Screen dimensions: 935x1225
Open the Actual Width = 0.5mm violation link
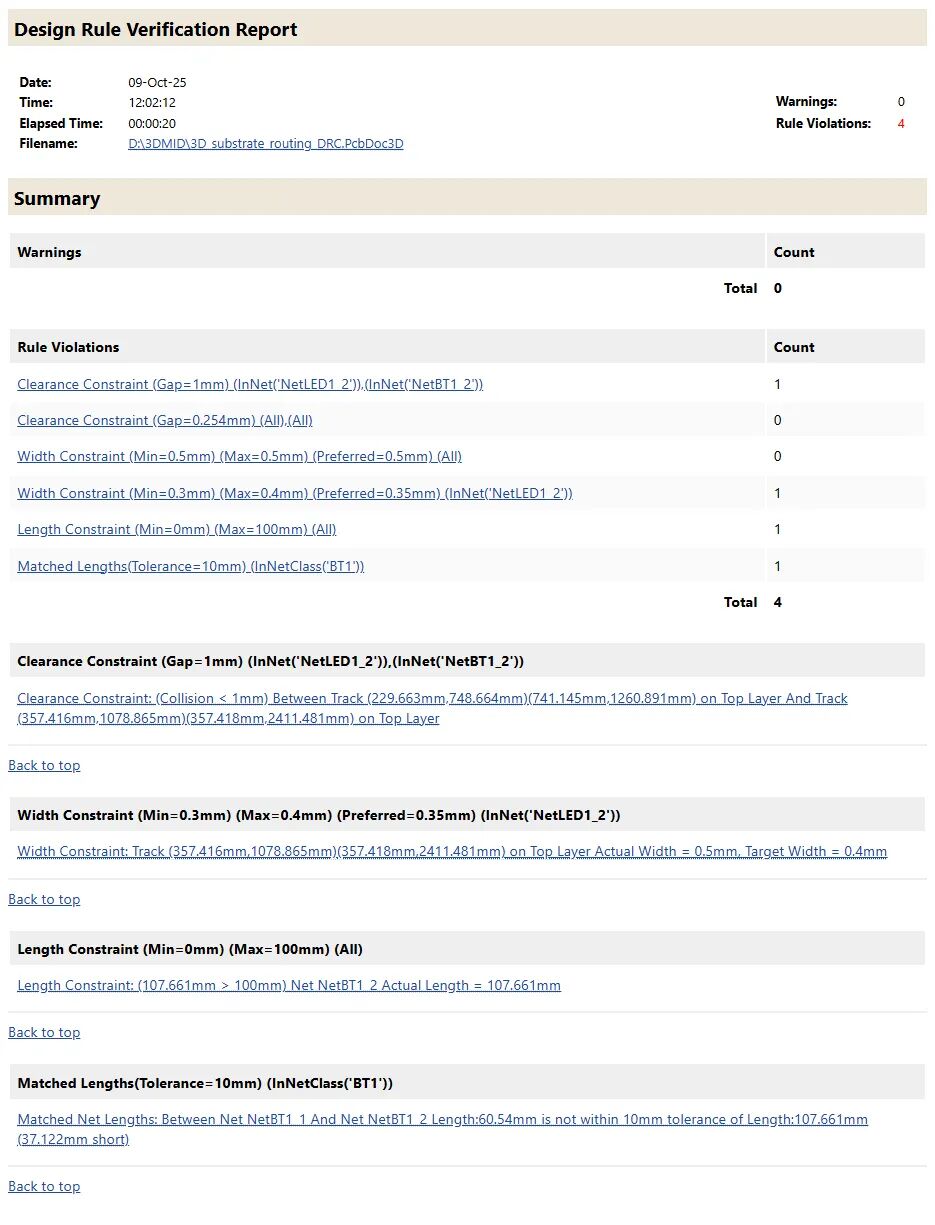[x=451, y=852]
